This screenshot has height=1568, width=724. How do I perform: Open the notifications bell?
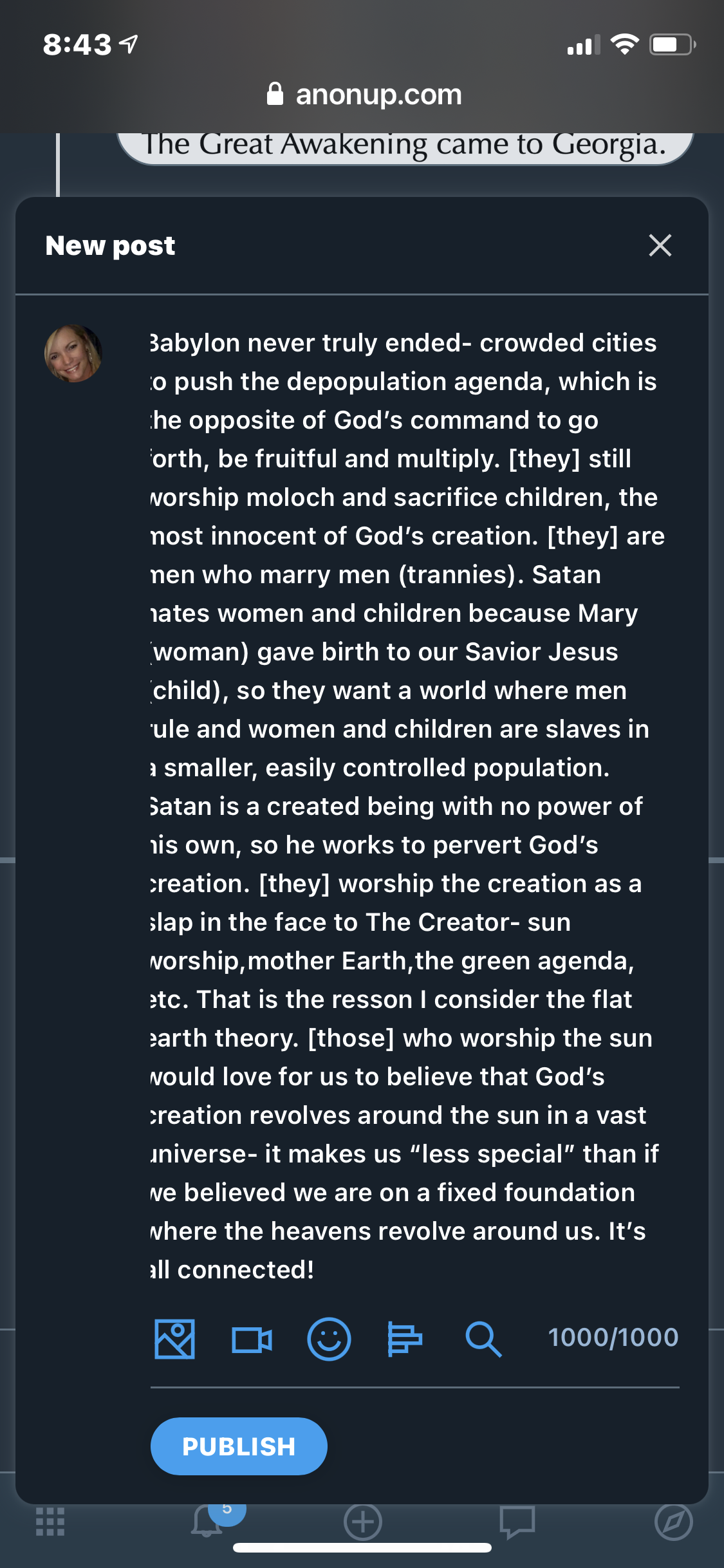coord(206,1522)
